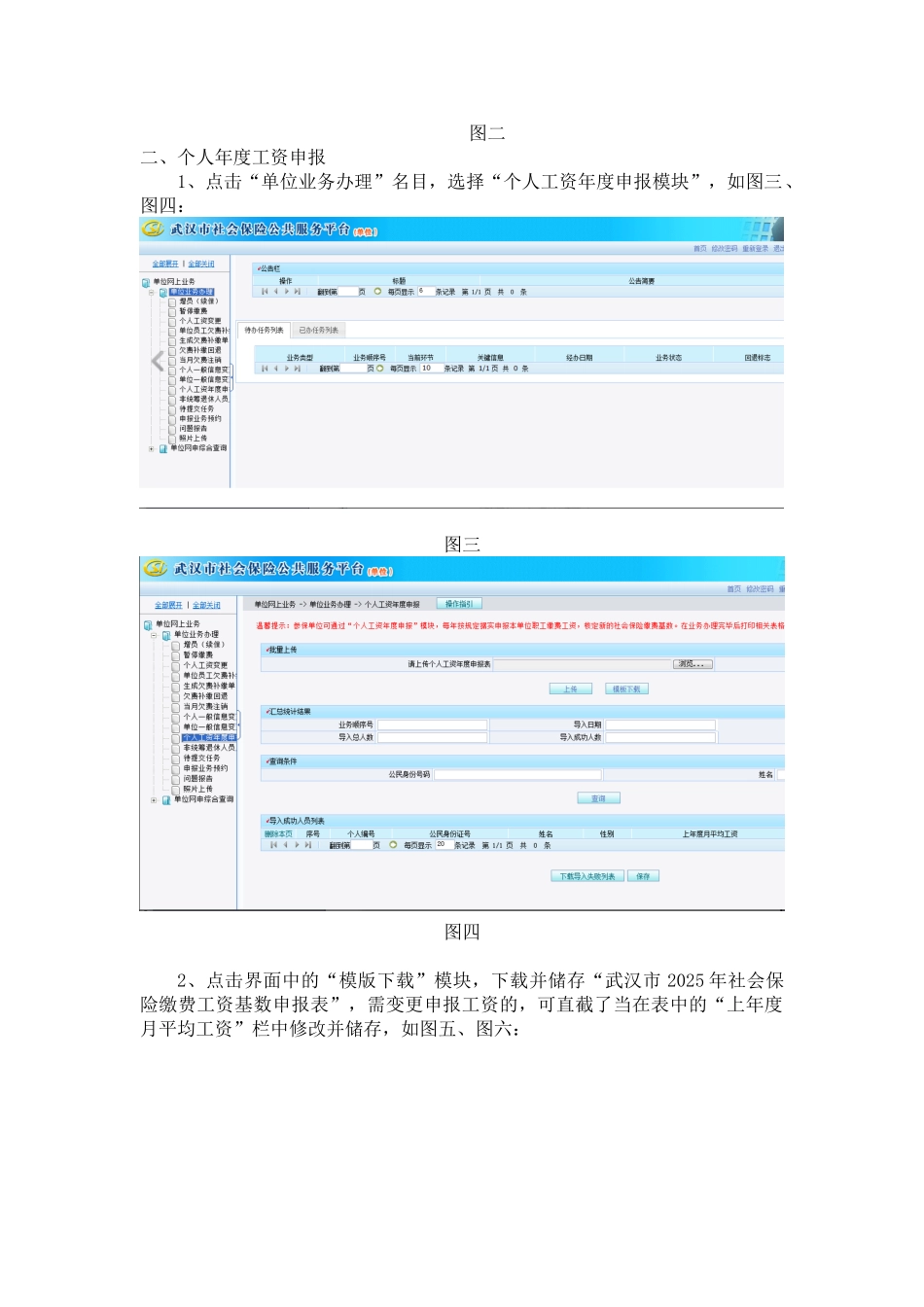Click 导入成功人数 input field in 图四
This screenshot has width=924, height=1307.
[660, 737]
